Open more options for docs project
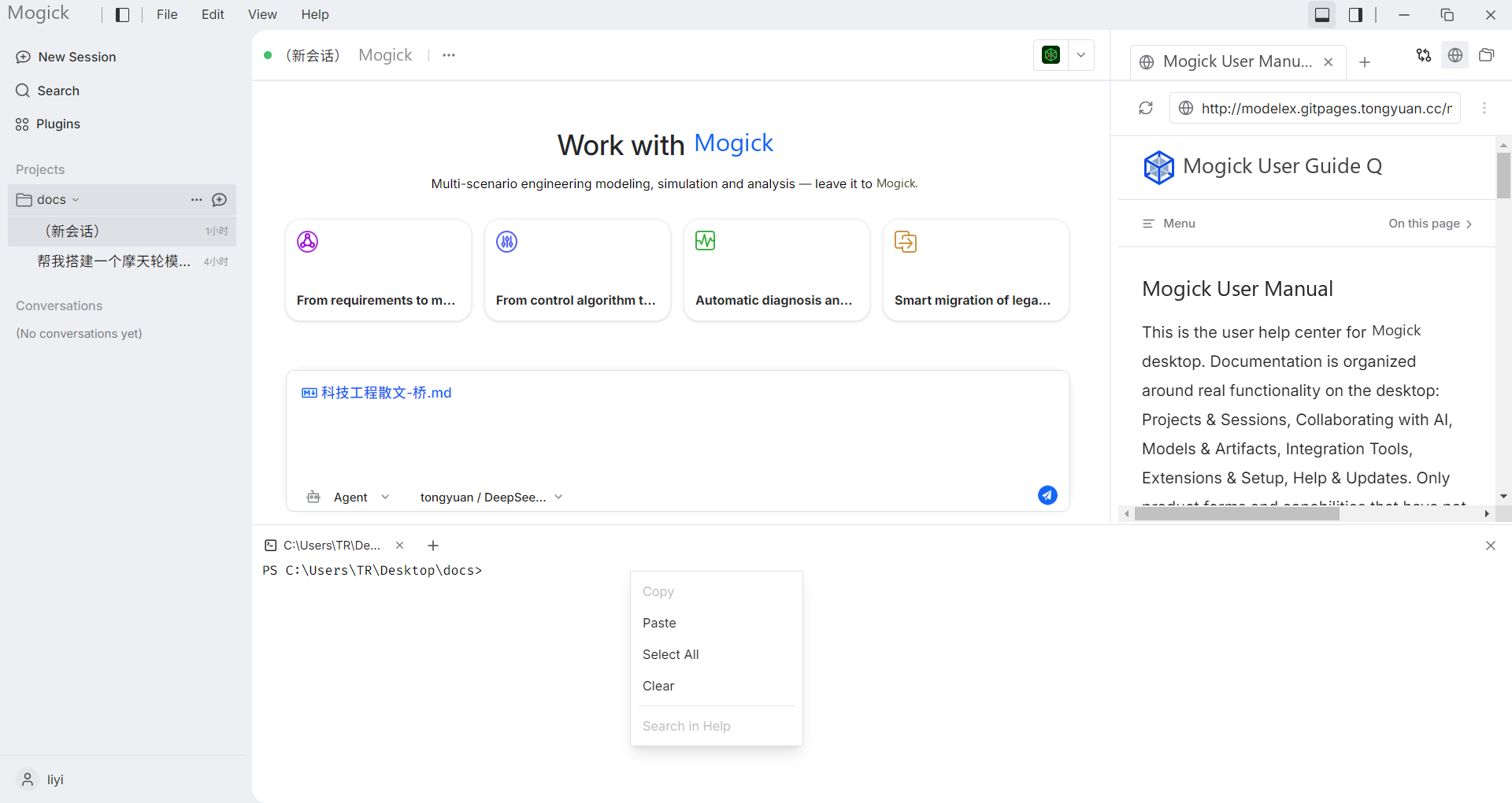Screen dimensions: 1512x803 point(196,200)
